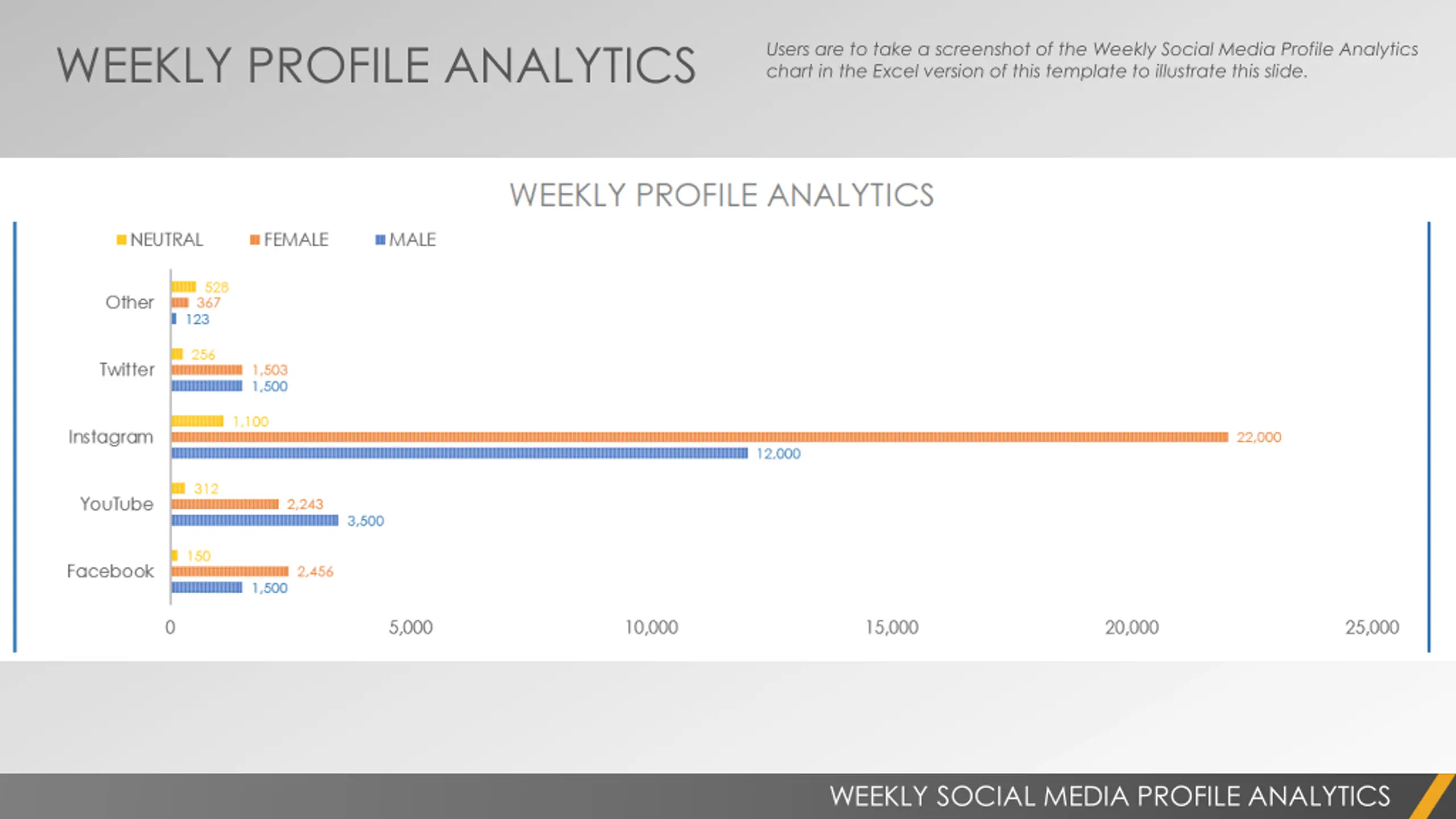Screen dimensions: 1456x819
Task: Select the YouTube male 3,500 bar
Action: 255,520
